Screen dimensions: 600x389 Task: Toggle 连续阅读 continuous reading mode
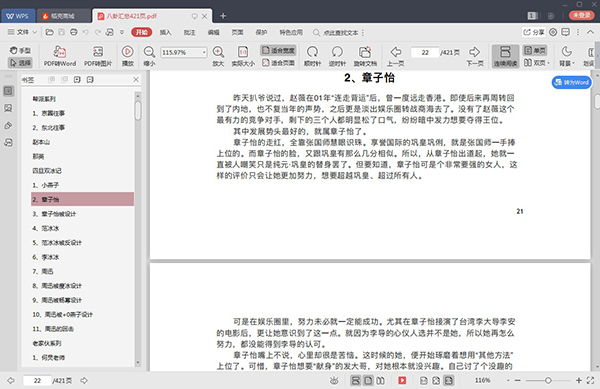[505, 56]
